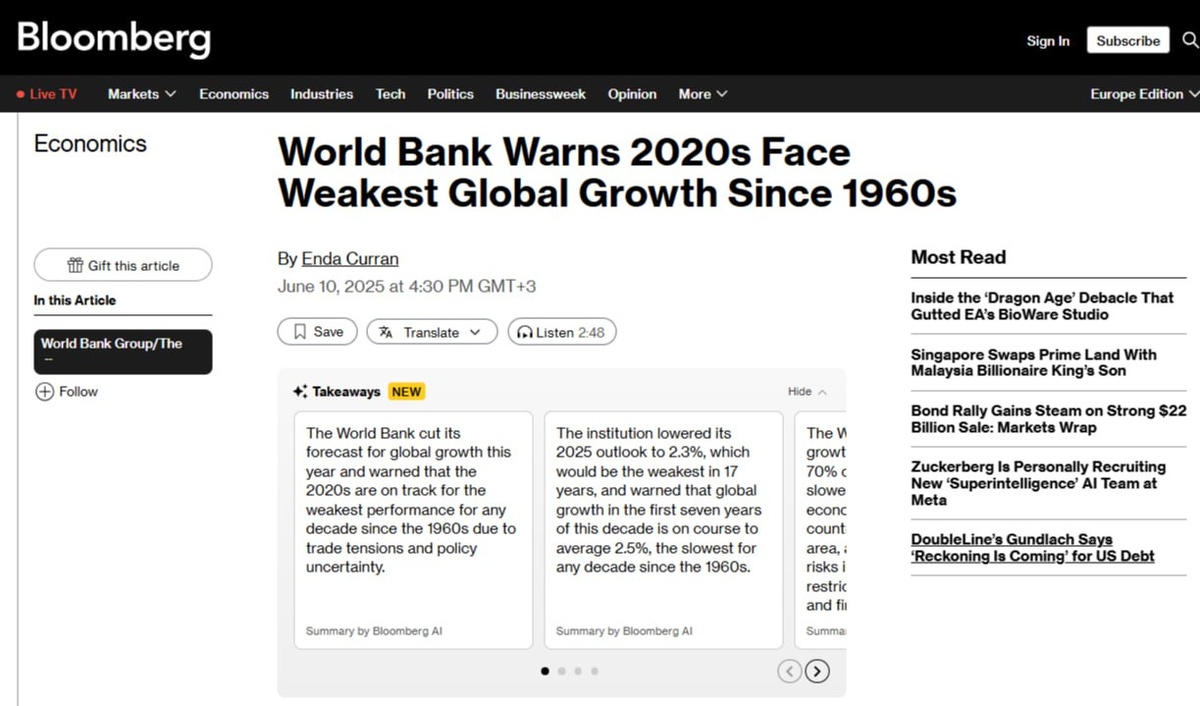
Task: Click the bookmark Save button
Action: [317, 332]
